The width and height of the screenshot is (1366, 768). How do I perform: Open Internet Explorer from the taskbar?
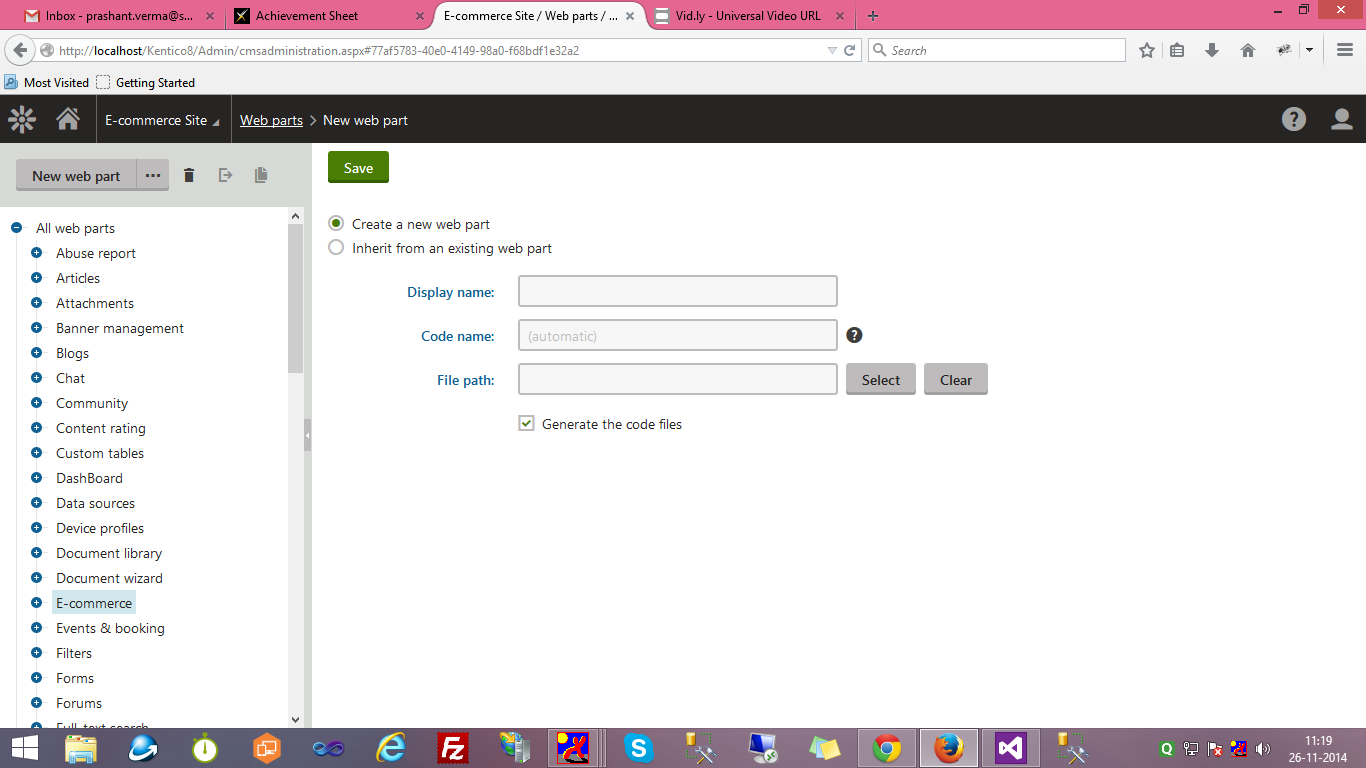click(390, 748)
